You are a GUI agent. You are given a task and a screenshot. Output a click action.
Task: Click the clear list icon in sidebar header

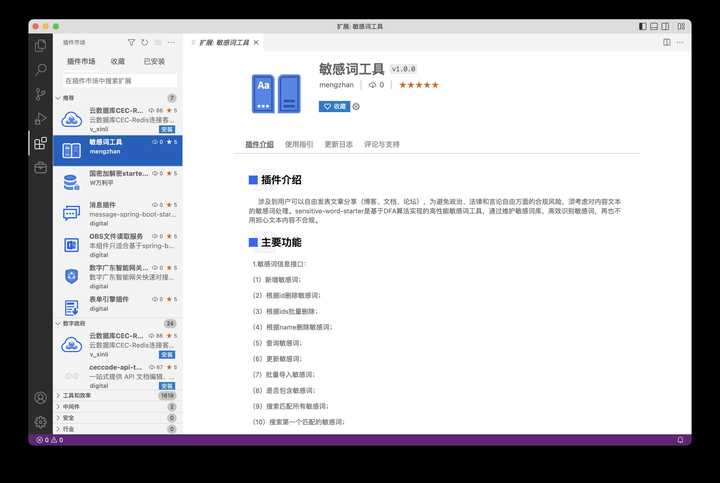(x=158, y=42)
